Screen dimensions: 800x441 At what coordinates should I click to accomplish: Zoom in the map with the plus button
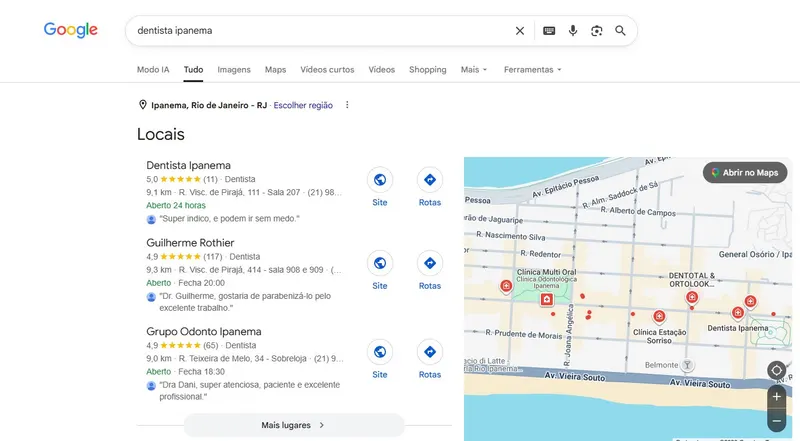(x=777, y=397)
